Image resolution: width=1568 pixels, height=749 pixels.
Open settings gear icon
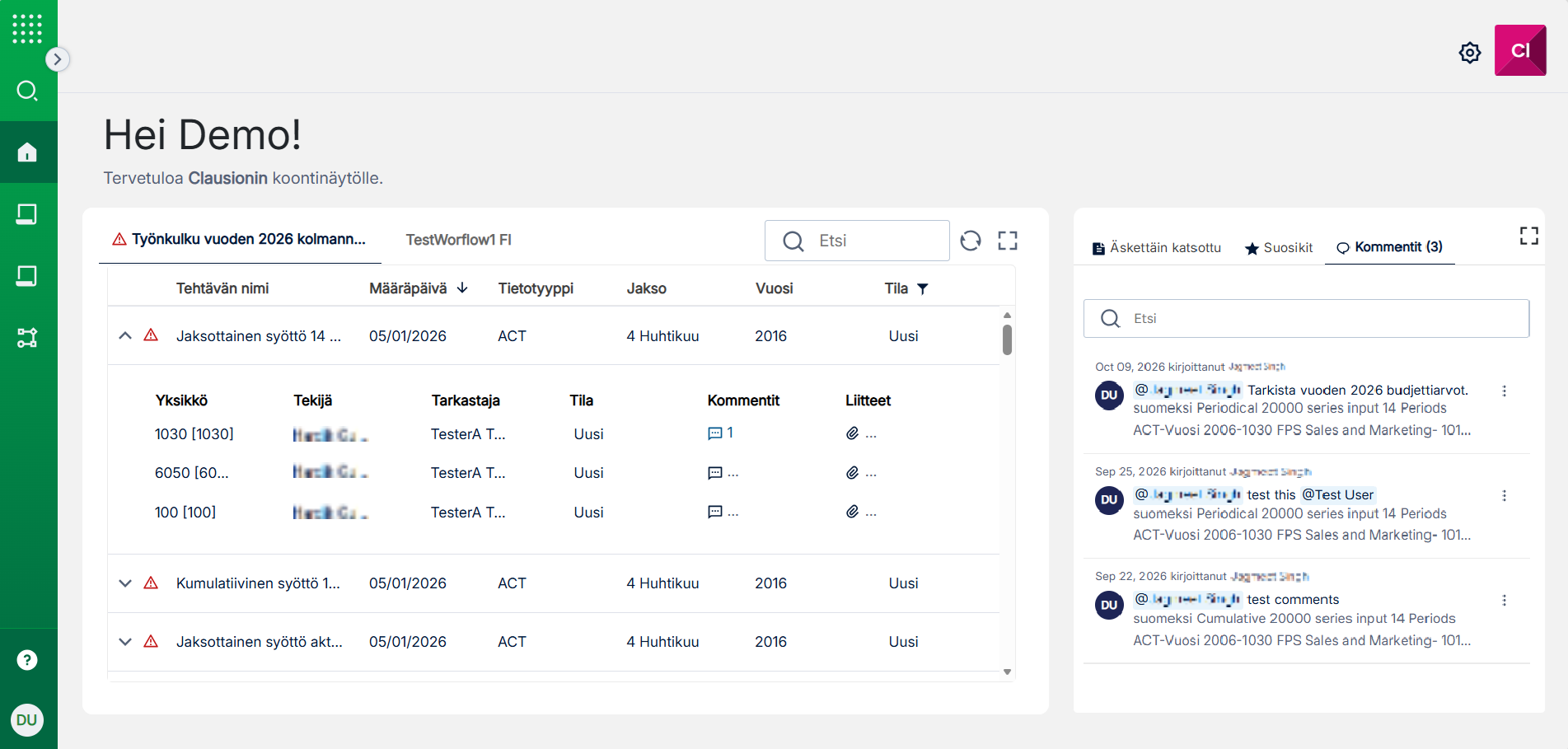1470,53
